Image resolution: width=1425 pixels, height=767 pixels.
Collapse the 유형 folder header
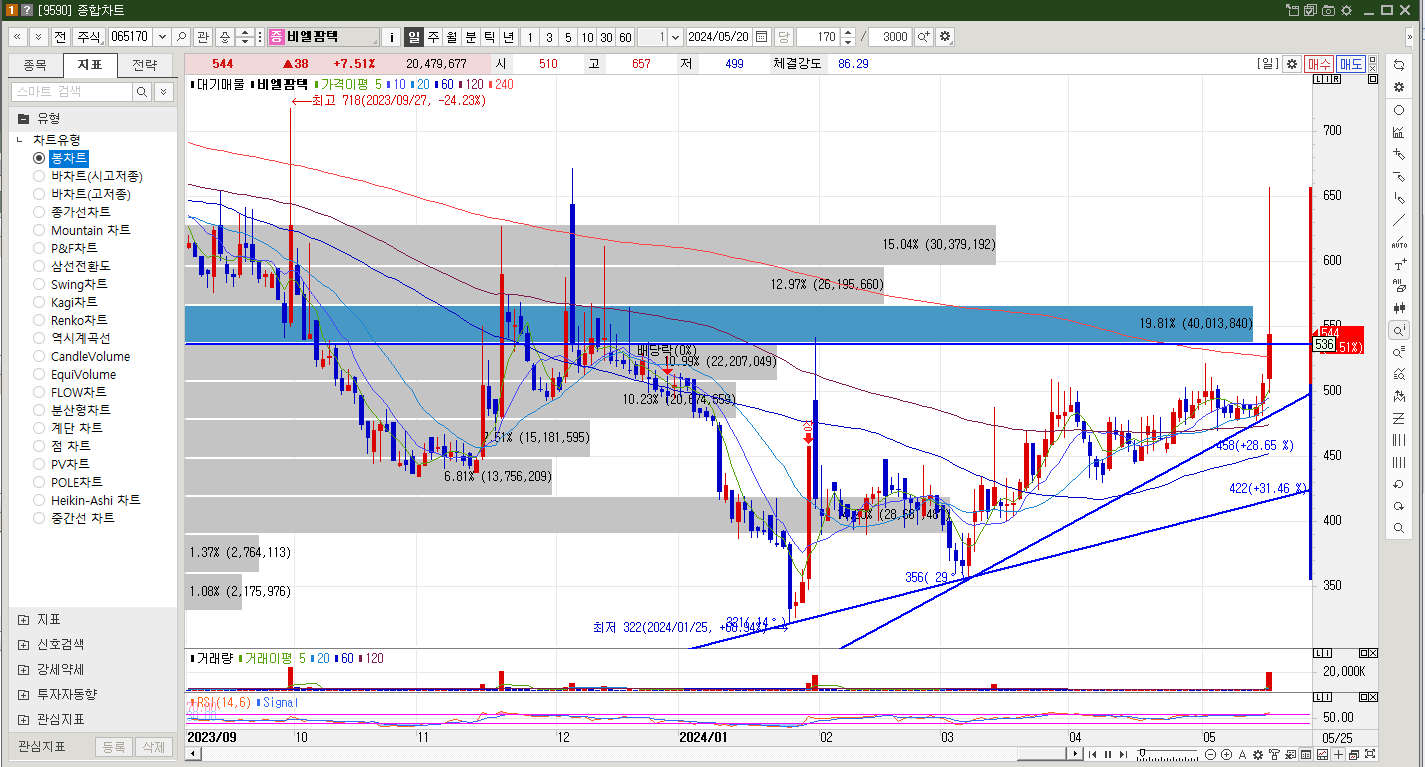pyautogui.click(x=92, y=118)
